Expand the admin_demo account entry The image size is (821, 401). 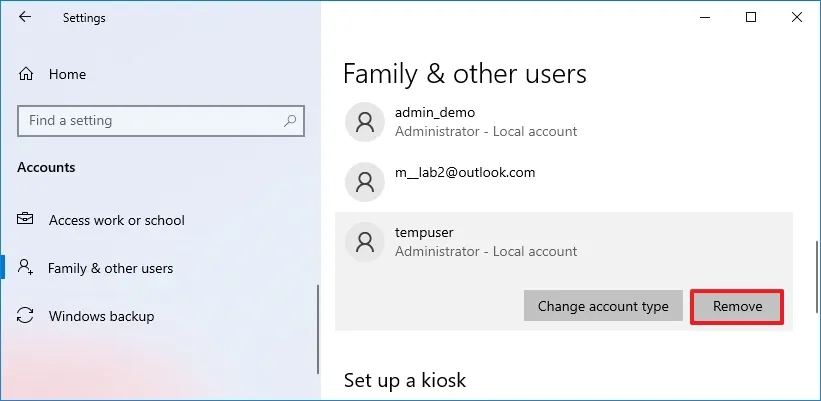click(564, 122)
